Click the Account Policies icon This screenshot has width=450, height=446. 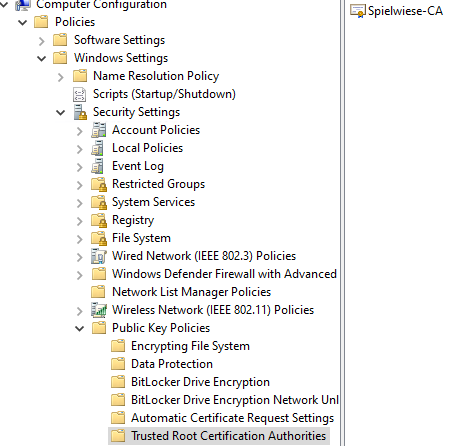point(99,130)
